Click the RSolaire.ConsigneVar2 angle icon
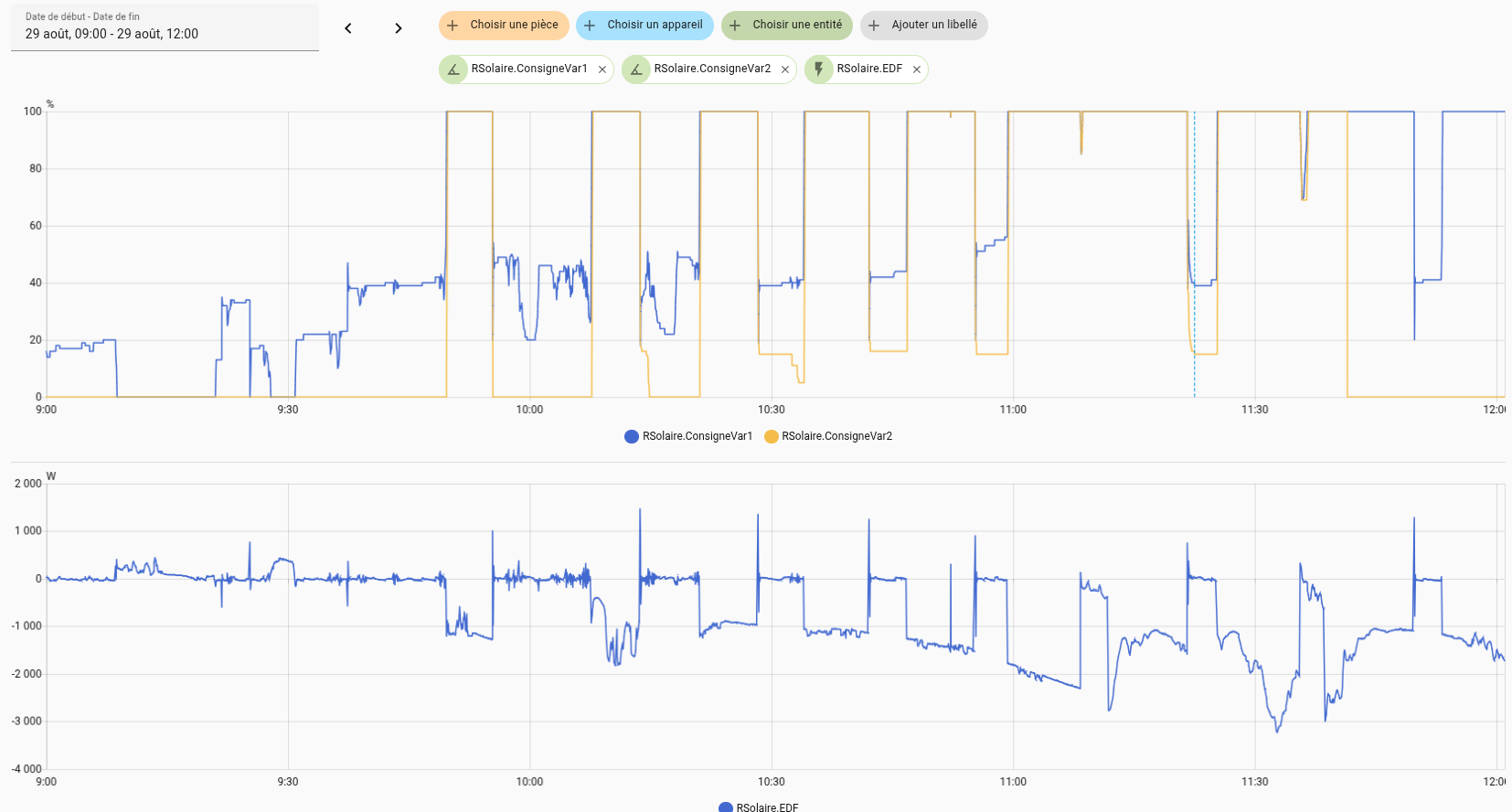This screenshot has width=1512, height=812. click(636, 69)
